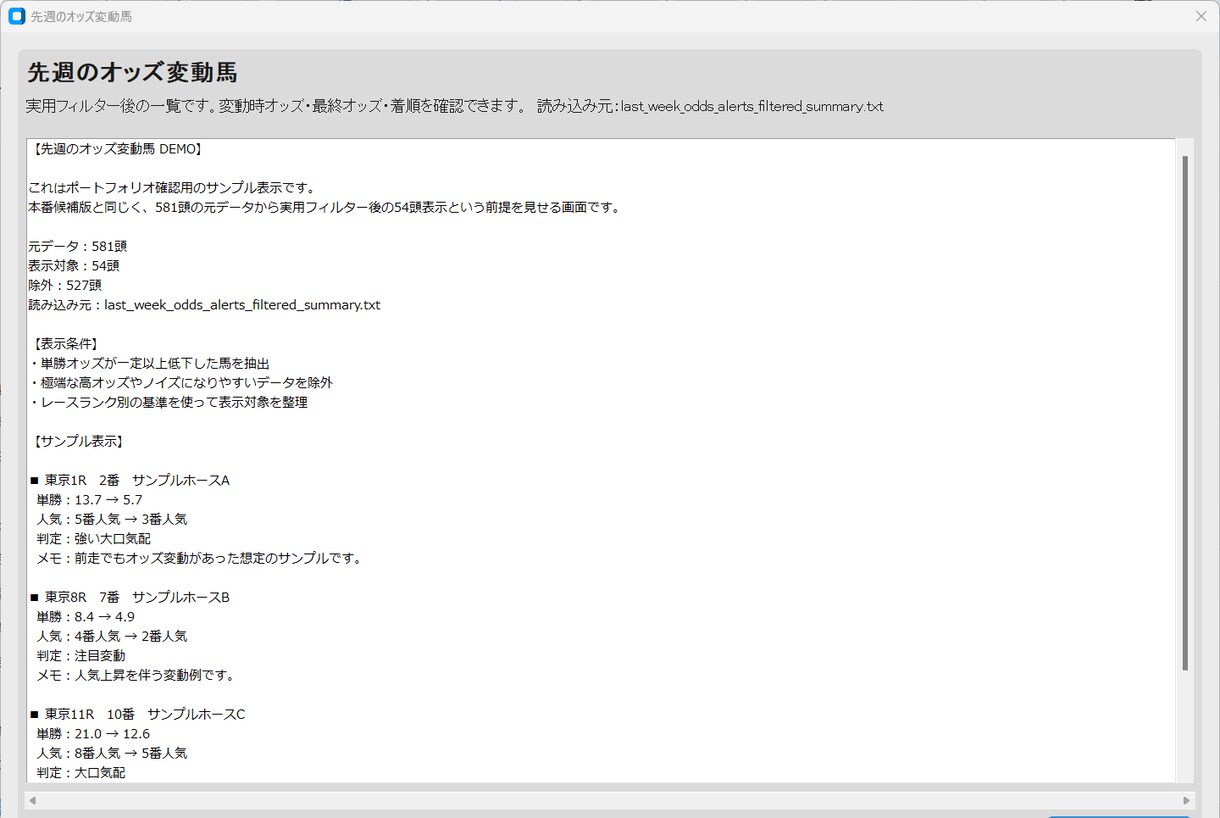Viewport: 1220px width, 818px height.
Task: Click the horizontal scrollbar left arrow
Action: [32, 800]
